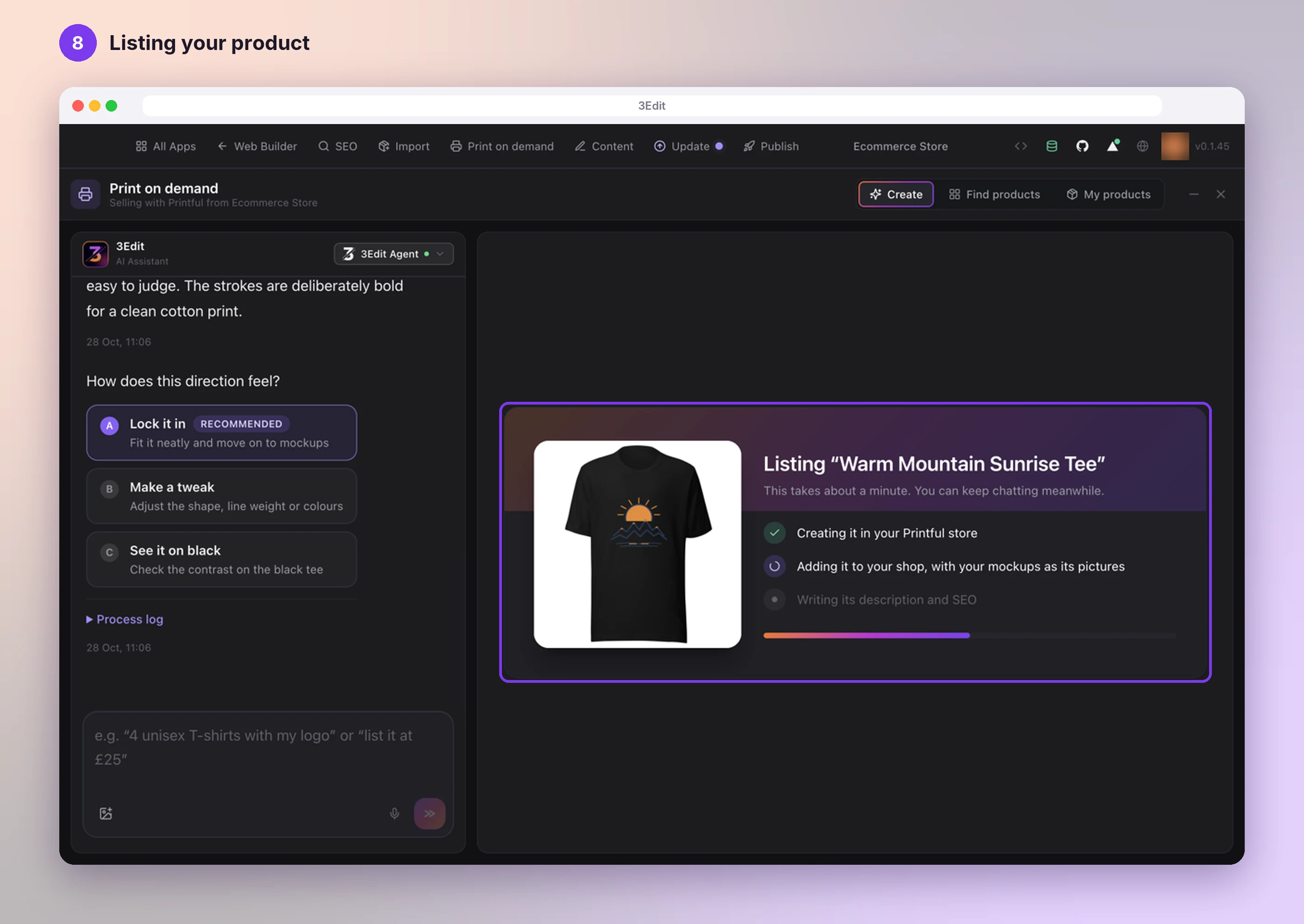Select Print on demand in top bar
Viewport: 1304px width, 924px height.
coord(502,146)
